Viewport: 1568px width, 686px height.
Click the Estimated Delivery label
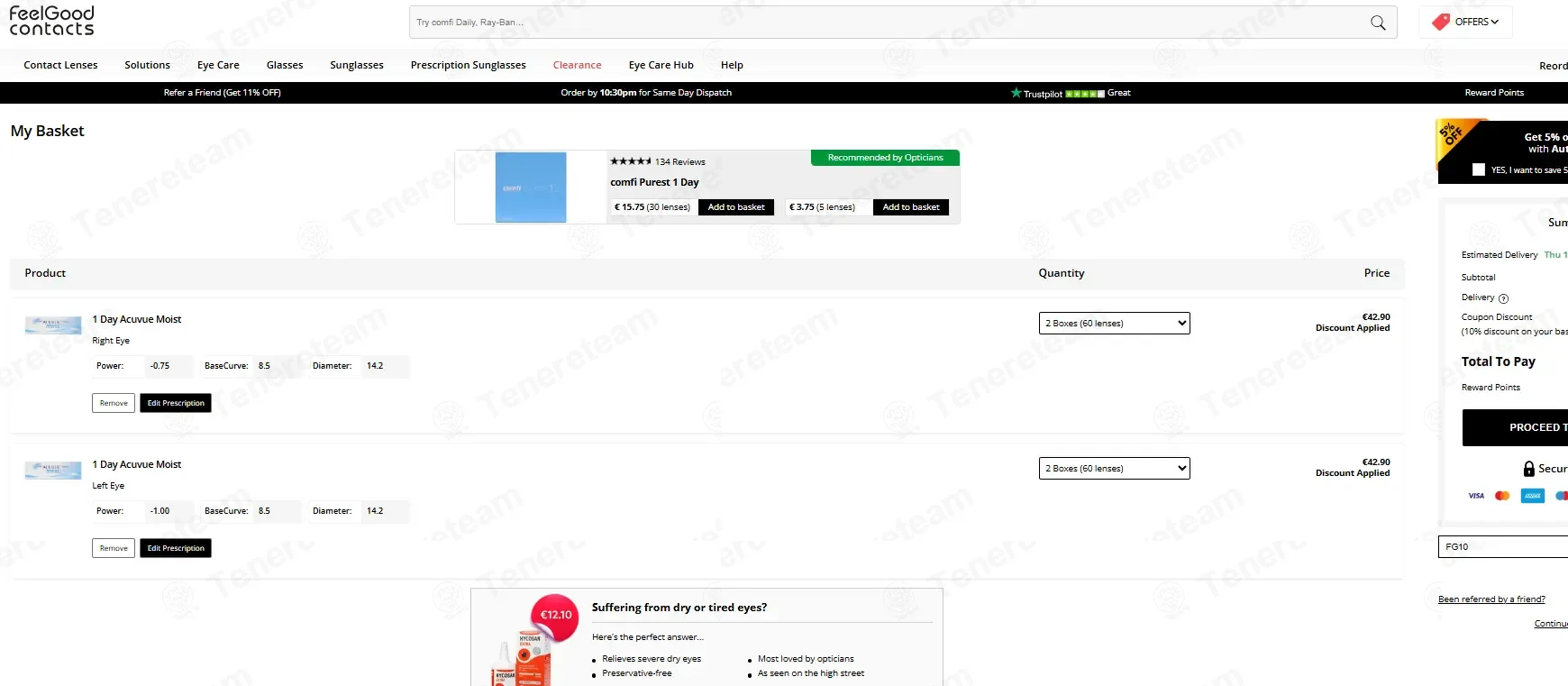click(1500, 255)
